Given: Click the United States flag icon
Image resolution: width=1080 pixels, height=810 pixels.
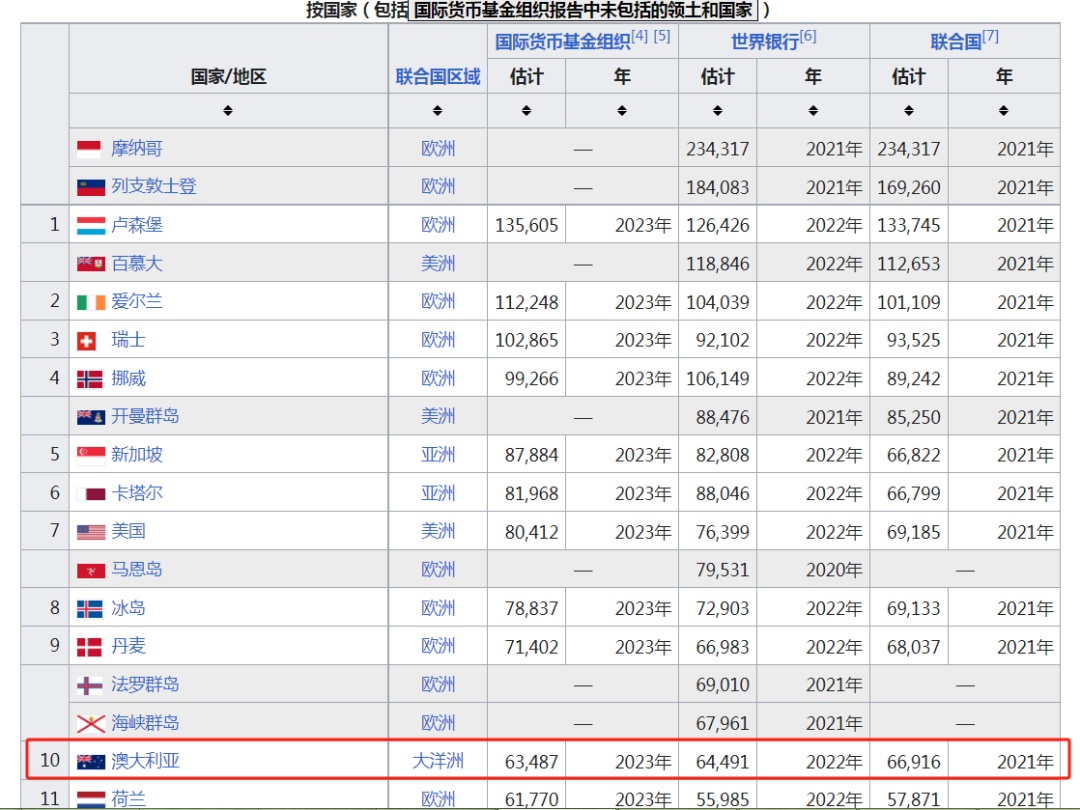Looking at the screenshot, I should pyautogui.click(x=90, y=532).
